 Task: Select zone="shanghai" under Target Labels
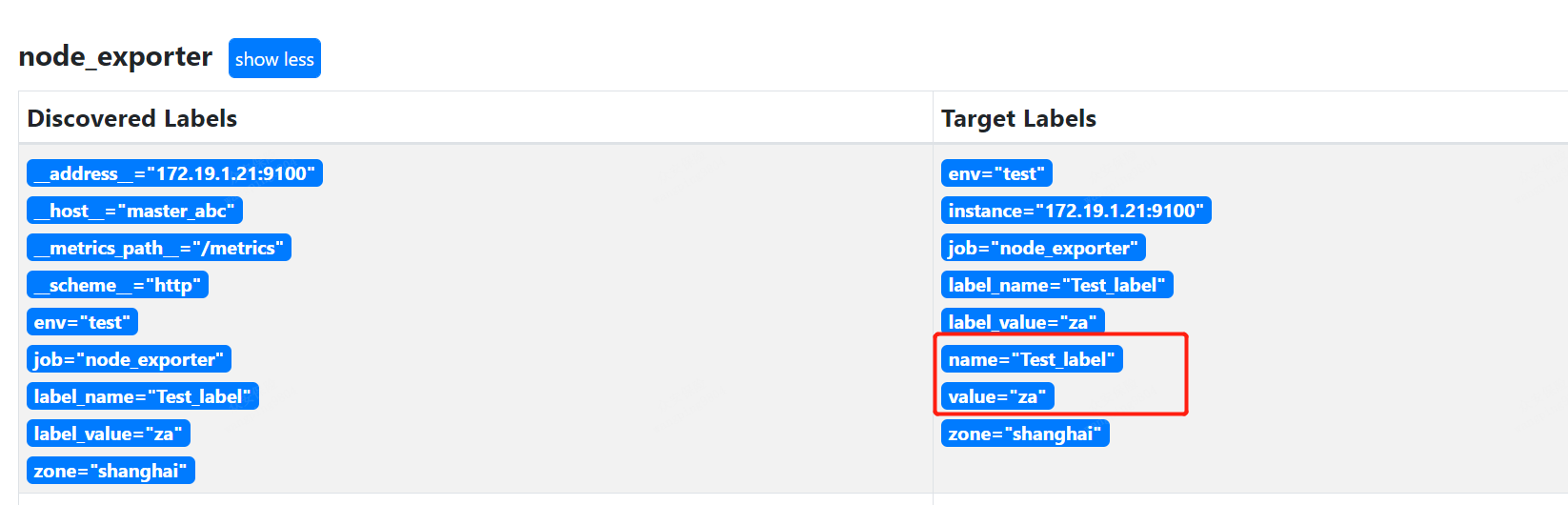point(1025,434)
